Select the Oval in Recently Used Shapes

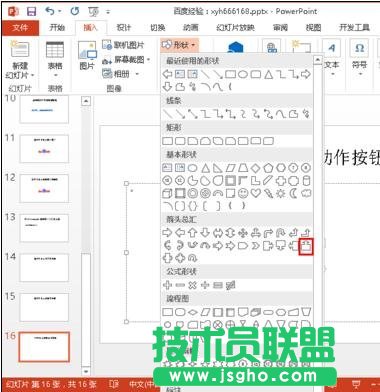point(243,74)
